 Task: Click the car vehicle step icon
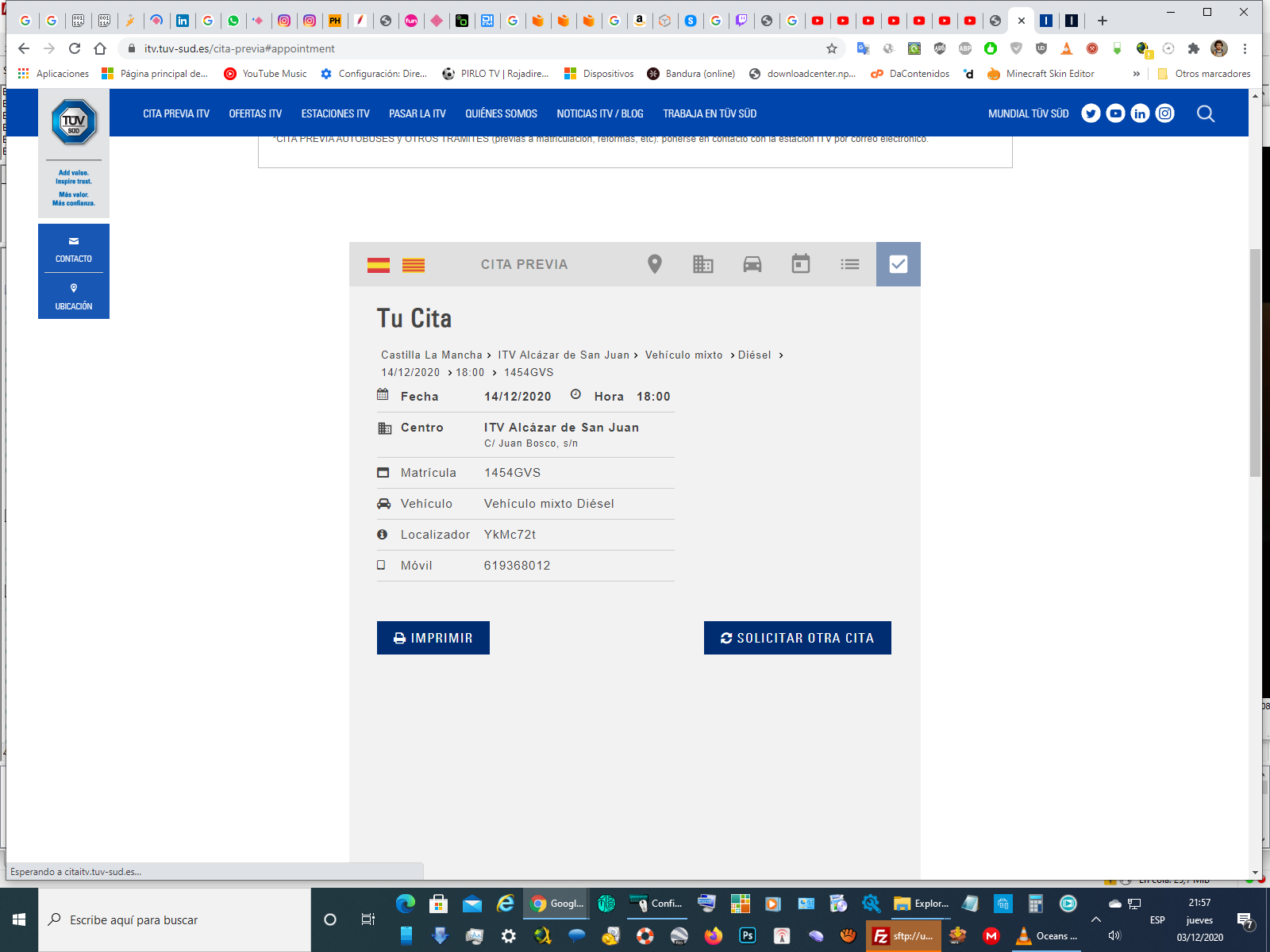(752, 264)
